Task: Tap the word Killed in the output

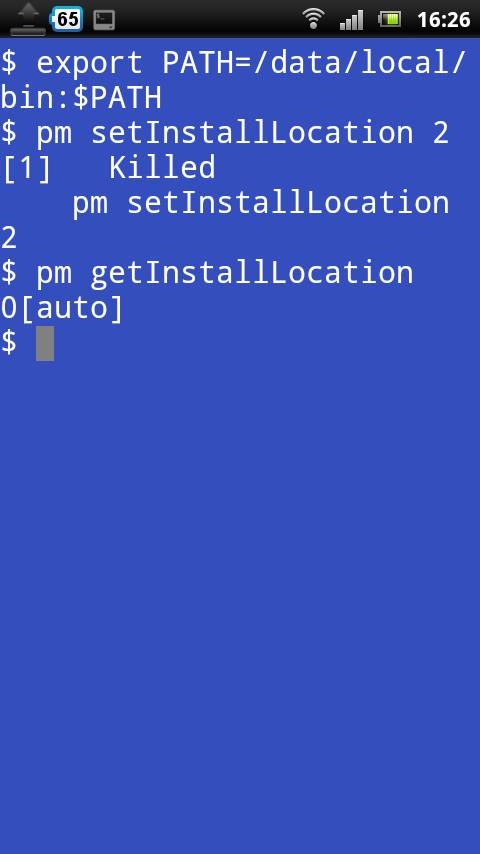Action: (162, 168)
